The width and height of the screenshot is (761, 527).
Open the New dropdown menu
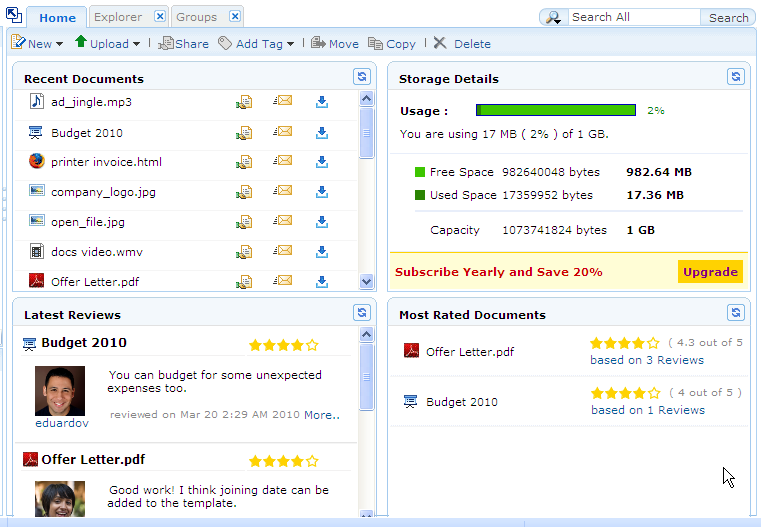tap(38, 44)
